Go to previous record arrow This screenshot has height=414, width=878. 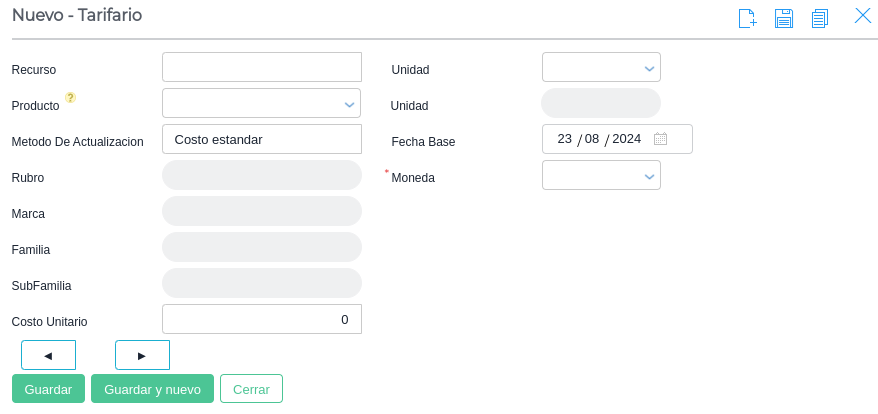point(48,355)
